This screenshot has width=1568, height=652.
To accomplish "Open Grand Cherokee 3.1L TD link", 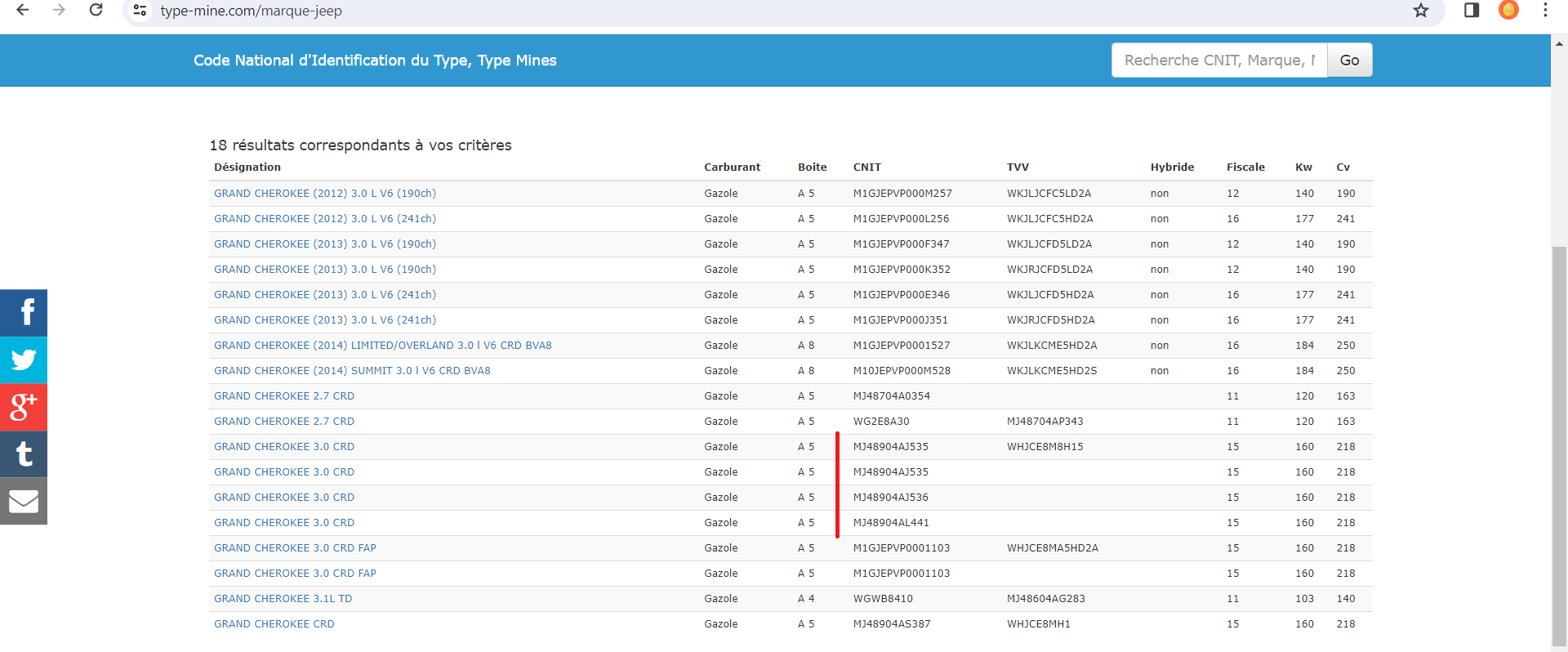I will tap(283, 599).
